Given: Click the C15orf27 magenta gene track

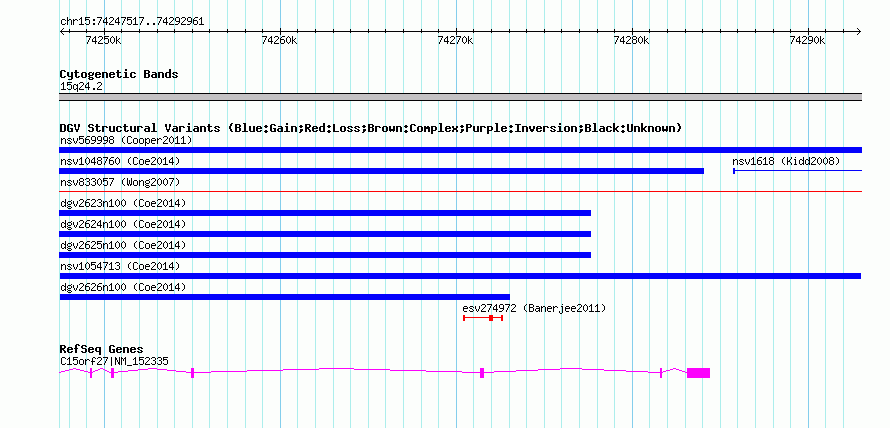Looking at the screenshot, I should click(385, 372).
